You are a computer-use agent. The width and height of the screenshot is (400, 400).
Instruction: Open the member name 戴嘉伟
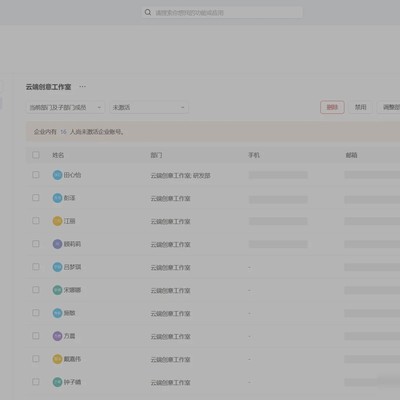point(72,359)
